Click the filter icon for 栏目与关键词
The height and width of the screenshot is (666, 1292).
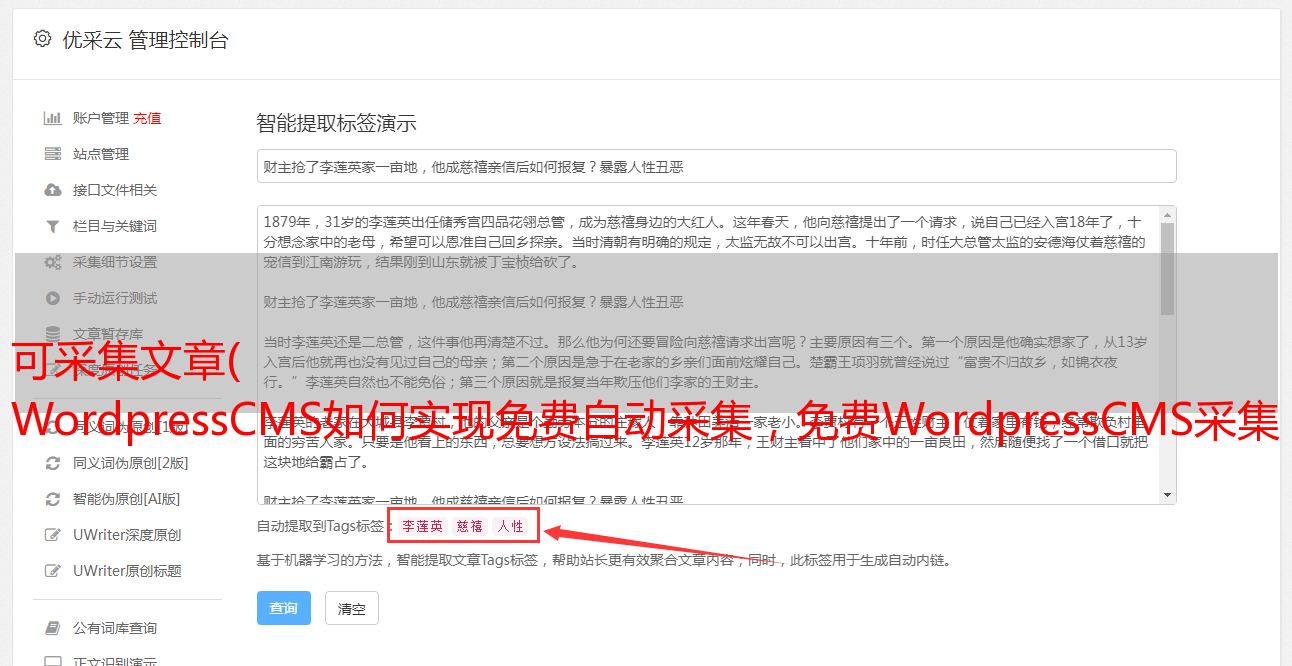click(x=53, y=226)
